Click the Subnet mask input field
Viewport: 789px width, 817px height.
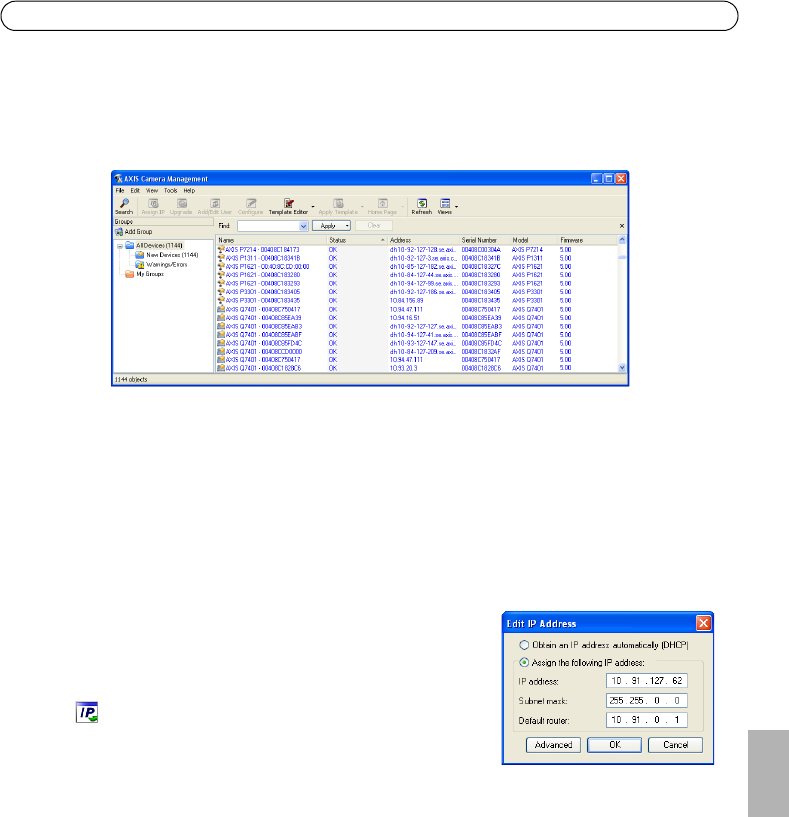click(x=647, y=700)
